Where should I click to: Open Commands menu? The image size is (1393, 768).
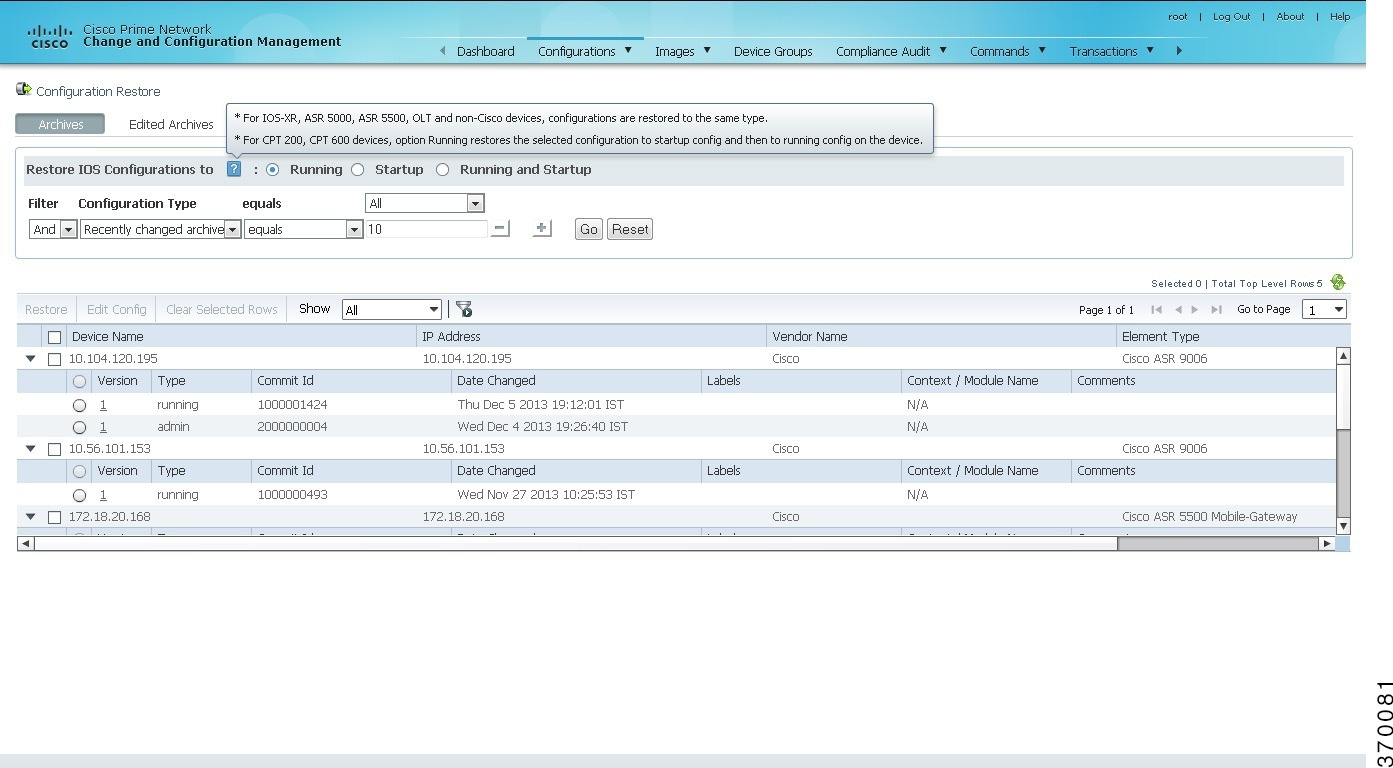pos(1008,51)
